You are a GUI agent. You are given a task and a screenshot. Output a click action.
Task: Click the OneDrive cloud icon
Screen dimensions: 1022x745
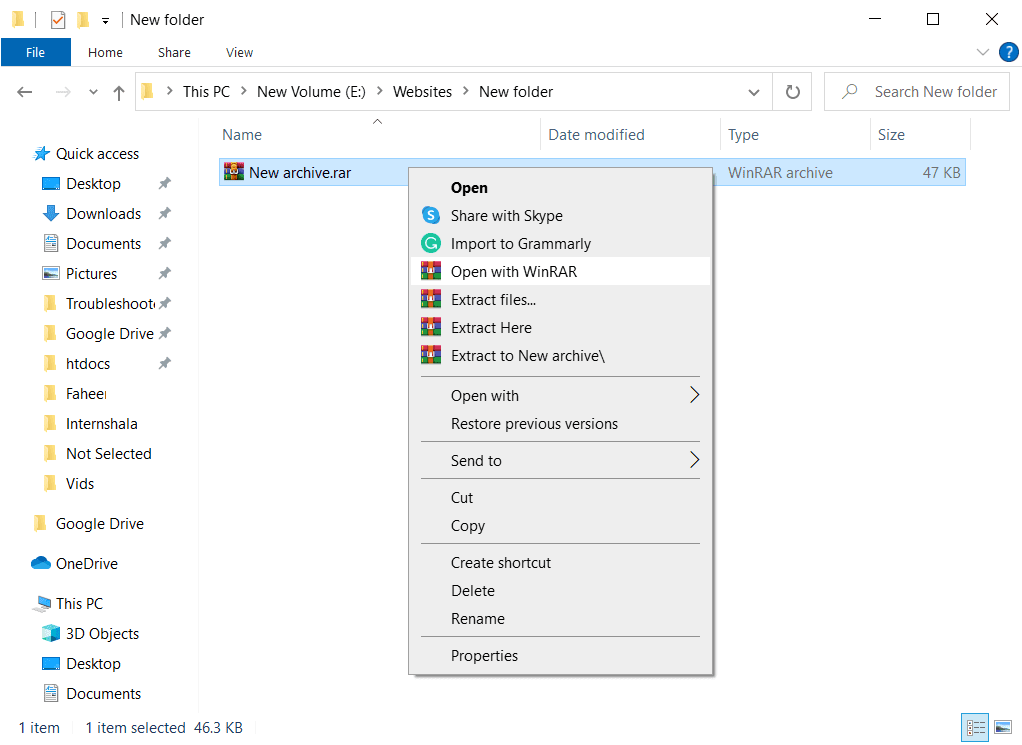(x=40, y=562)
